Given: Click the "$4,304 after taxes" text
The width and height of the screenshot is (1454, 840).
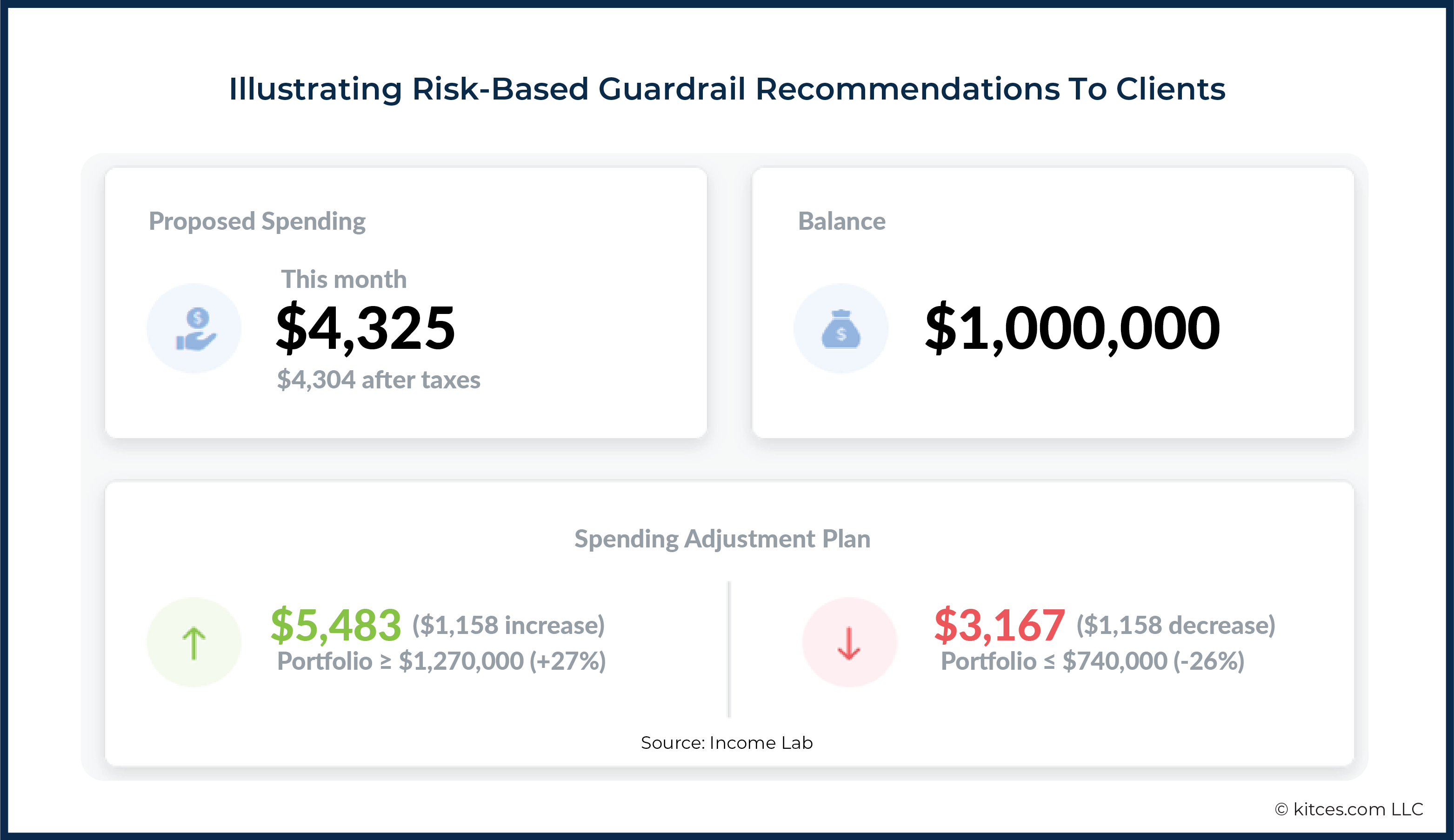Looking at the screenshot, I should (x=378, y=380).
